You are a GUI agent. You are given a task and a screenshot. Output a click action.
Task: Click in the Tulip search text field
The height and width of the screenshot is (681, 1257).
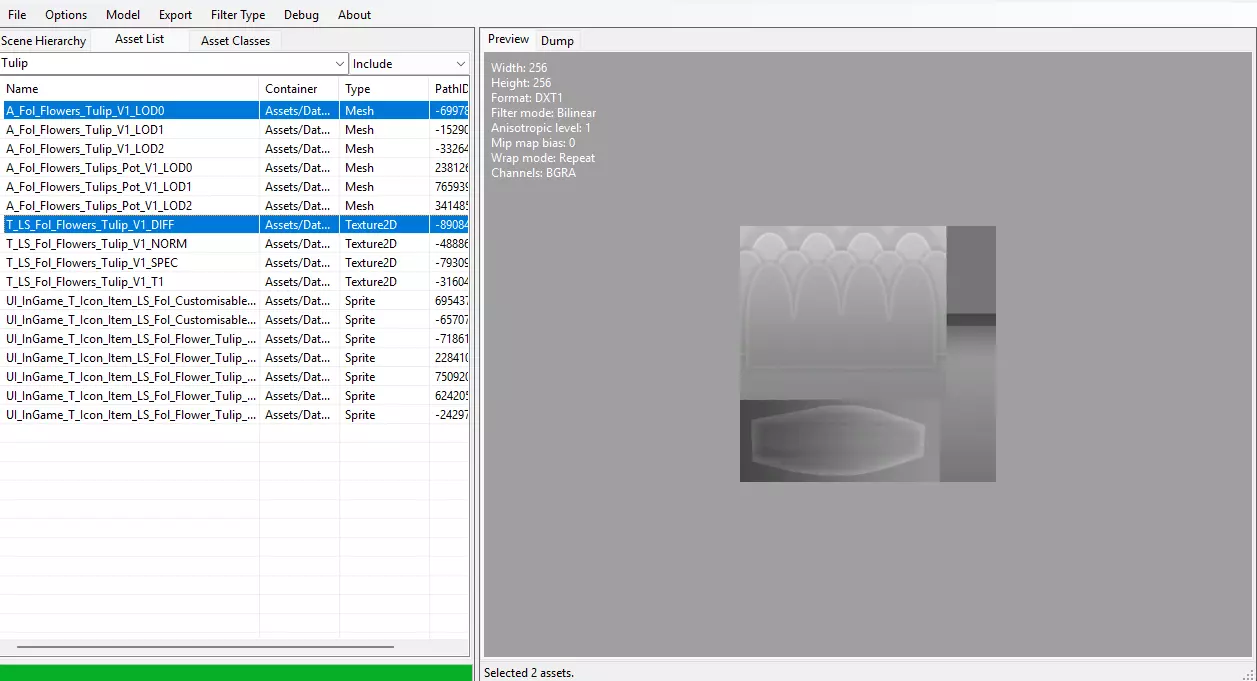click(160, 63)
